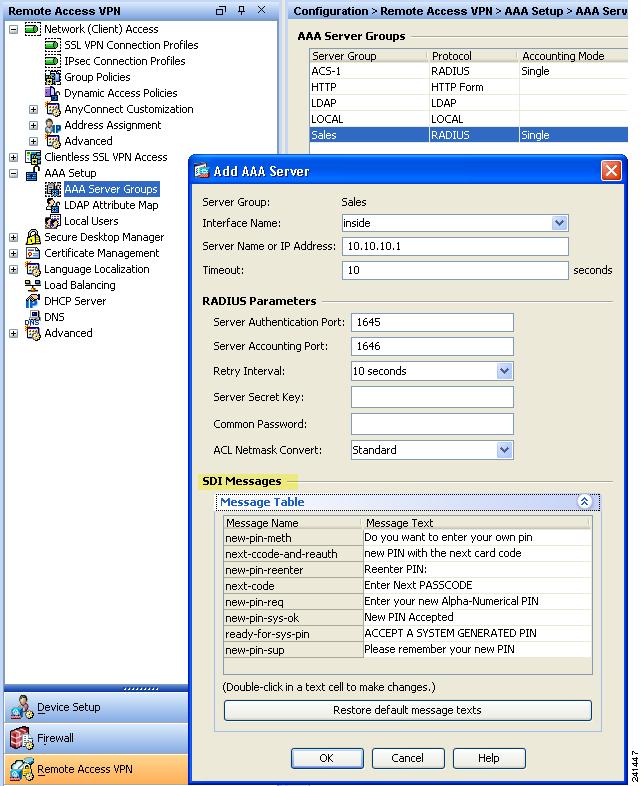Select the LOCAL server group row
The height and width of the screenshot is (786, 641).
[469, 119]
